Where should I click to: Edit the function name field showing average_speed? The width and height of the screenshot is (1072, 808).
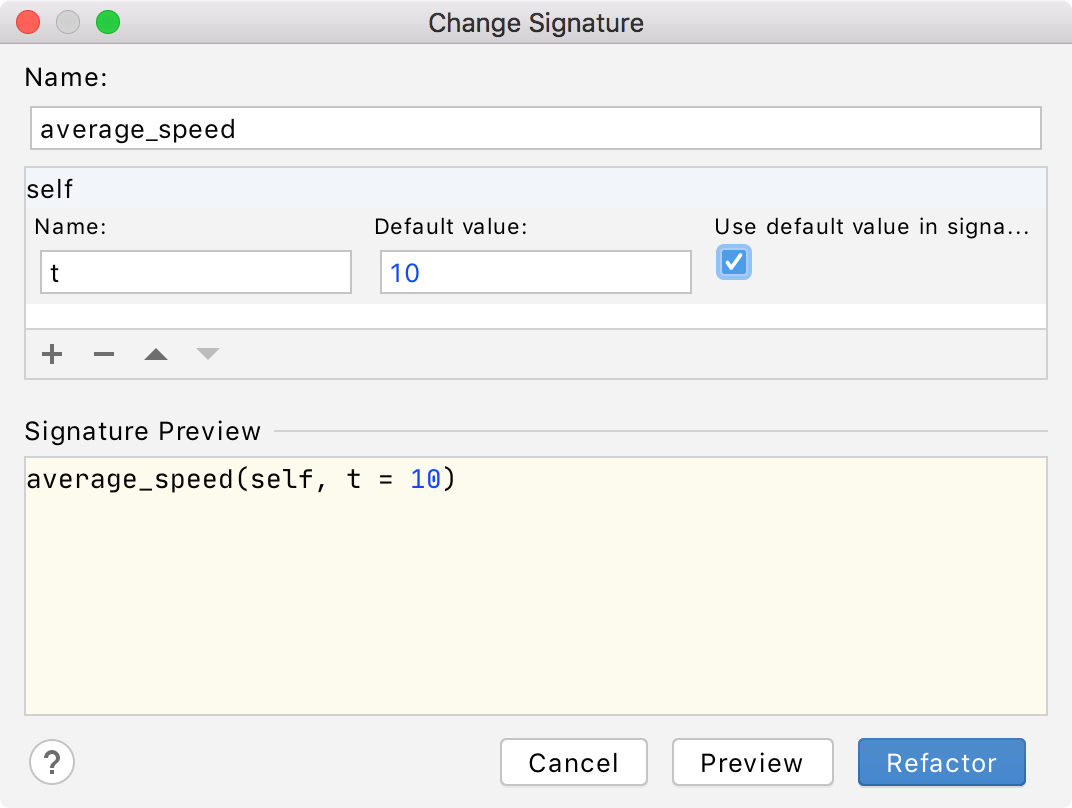[x=536, y=128]
